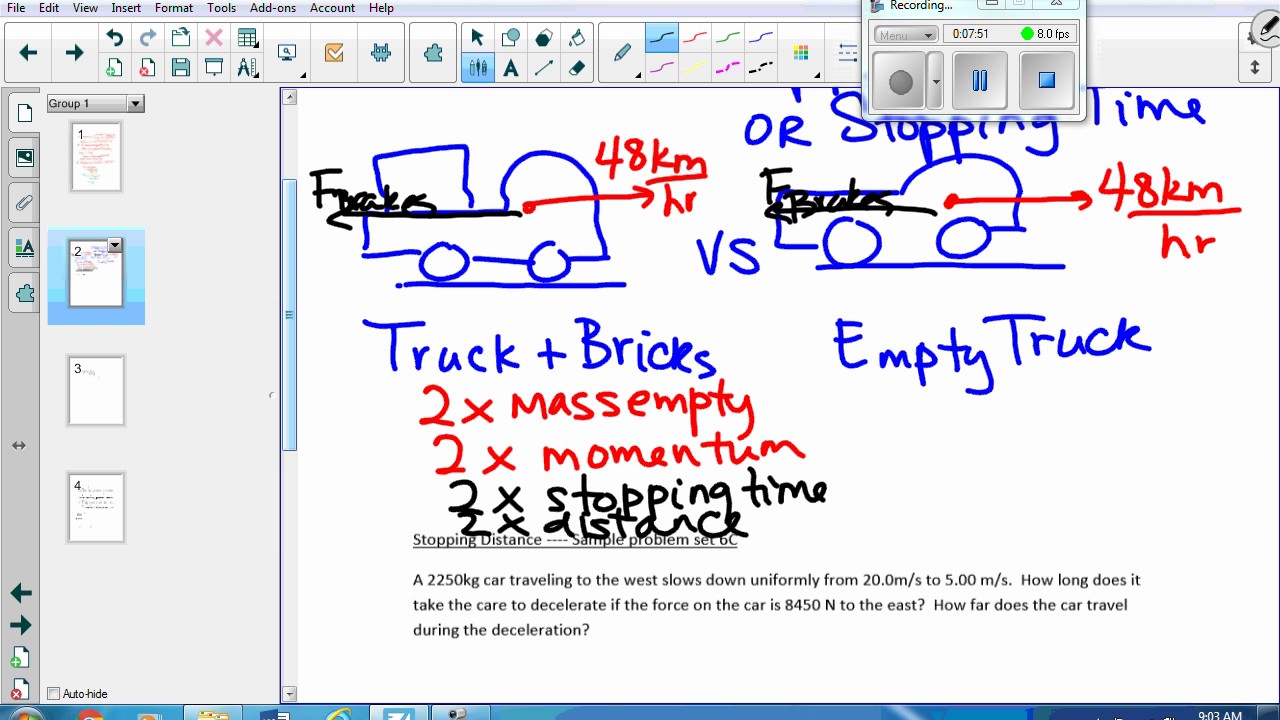
Task: Open the Account menu
Action: coord(332,8)
